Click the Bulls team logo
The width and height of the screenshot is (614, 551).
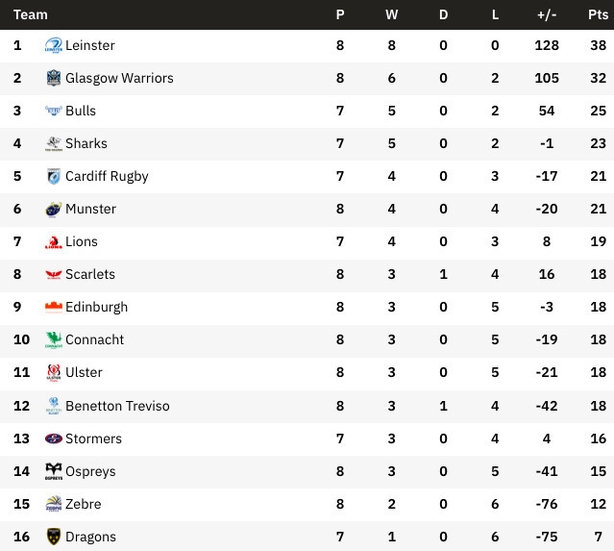(53, 111)
